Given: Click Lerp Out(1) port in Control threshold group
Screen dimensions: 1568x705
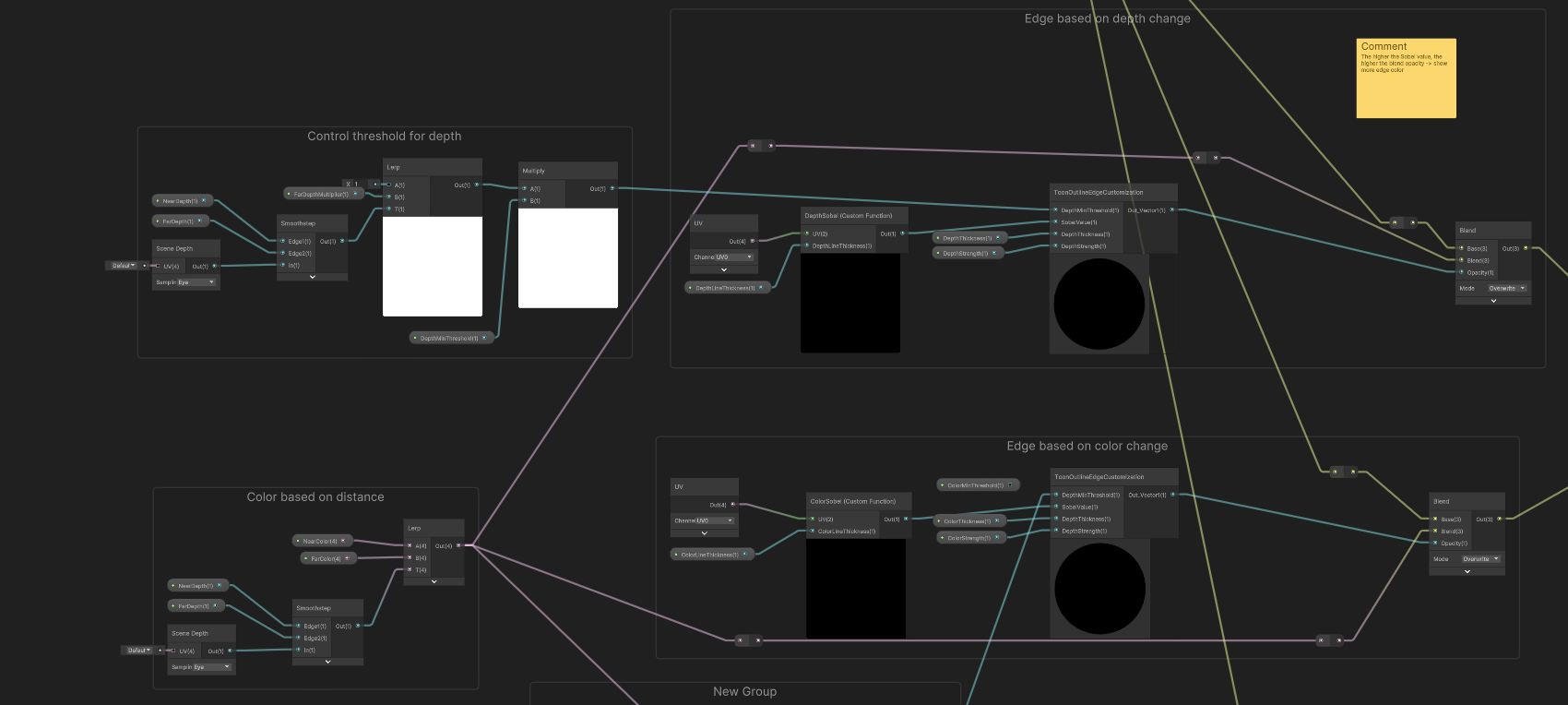Looking at the screenshot, I should click(x=477, y=185).
